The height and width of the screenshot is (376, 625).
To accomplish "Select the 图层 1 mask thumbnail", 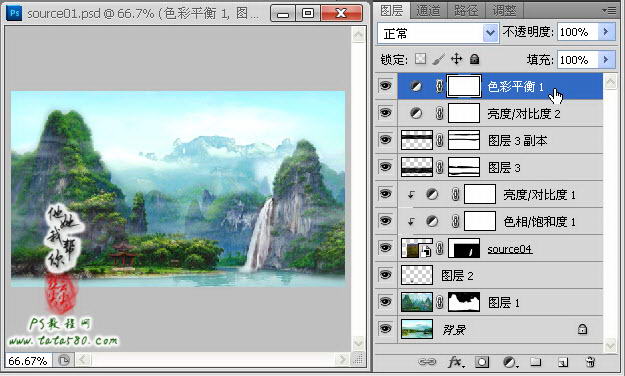I will (464, 302).
